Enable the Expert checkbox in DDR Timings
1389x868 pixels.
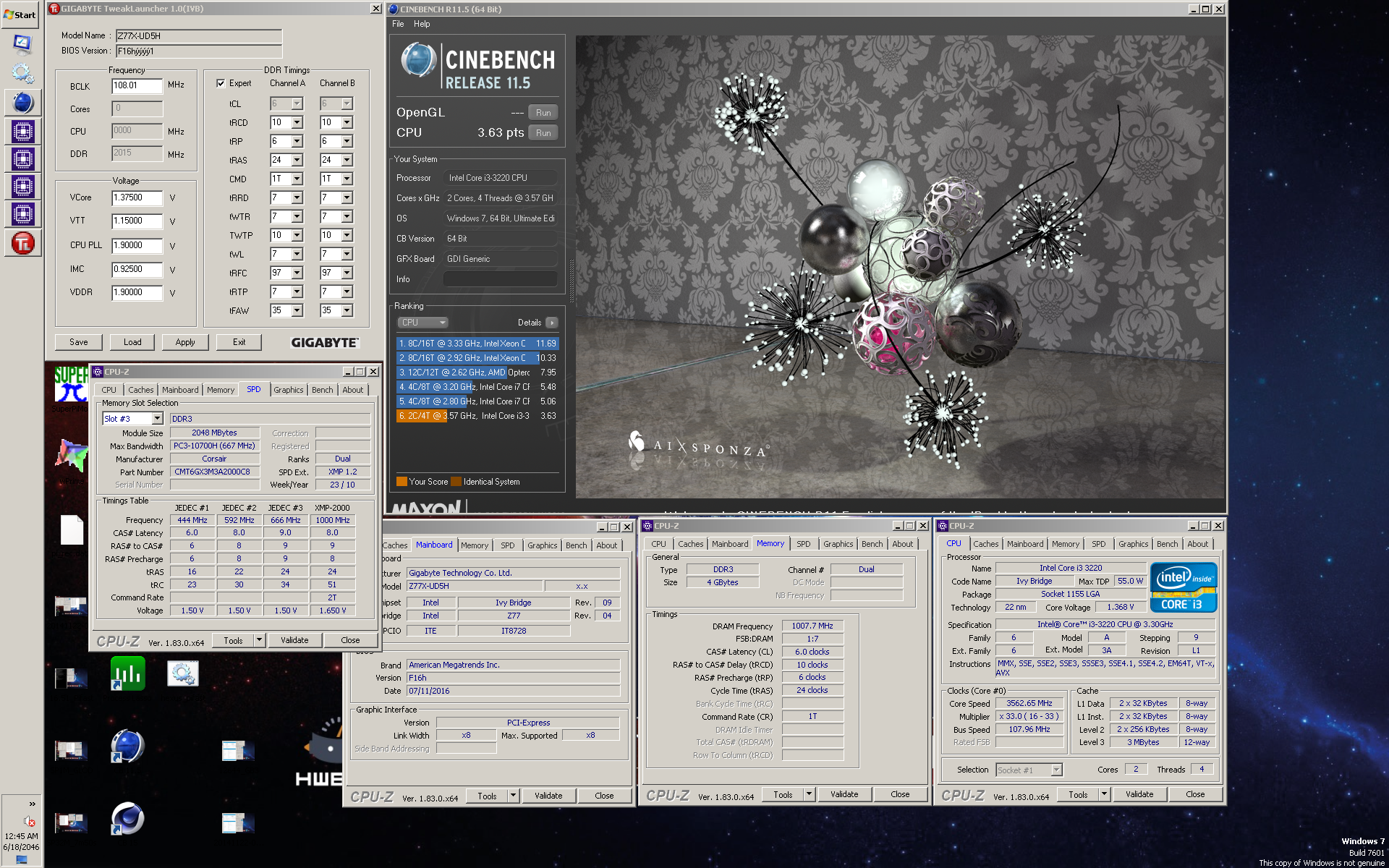coord(221,83)
